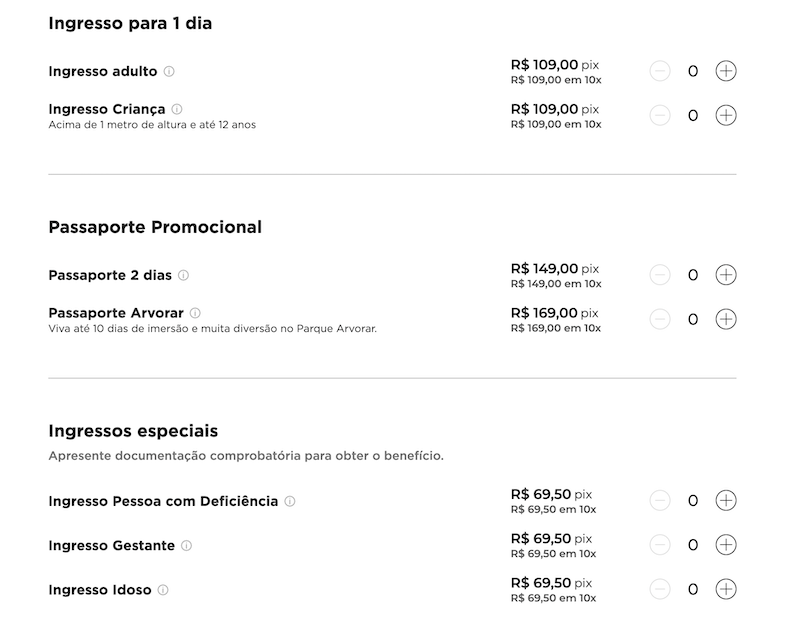Add one Passaporte Arvorar with plus button
800x639 pixels.
pos(724,319)
